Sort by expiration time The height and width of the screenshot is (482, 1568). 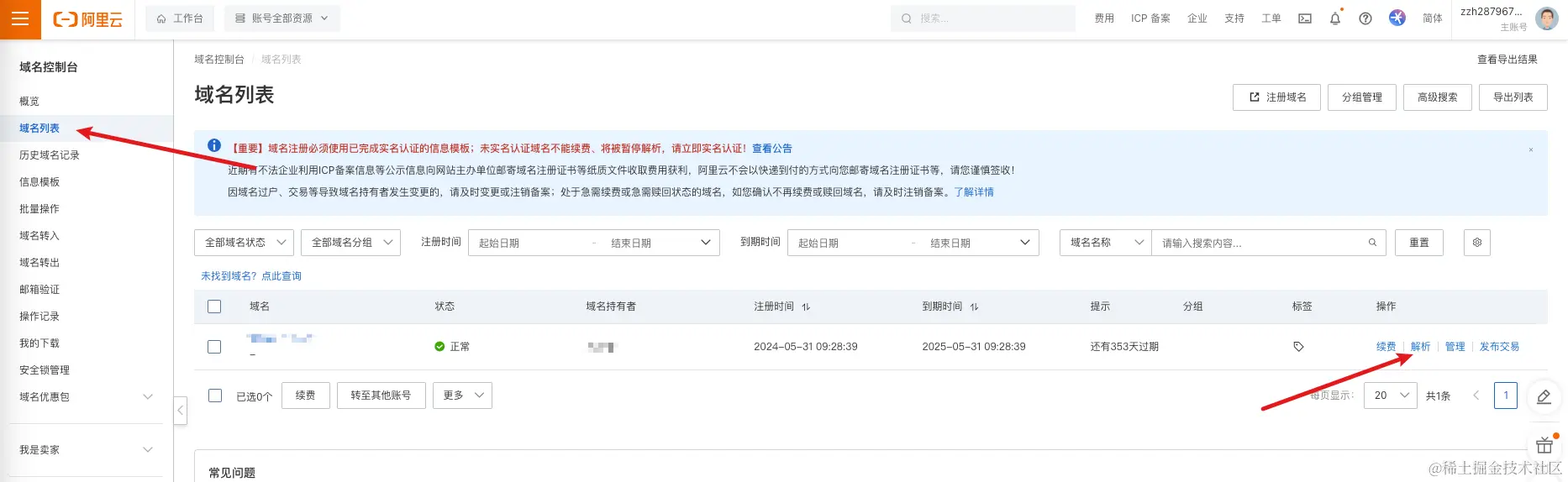(974, 306)
